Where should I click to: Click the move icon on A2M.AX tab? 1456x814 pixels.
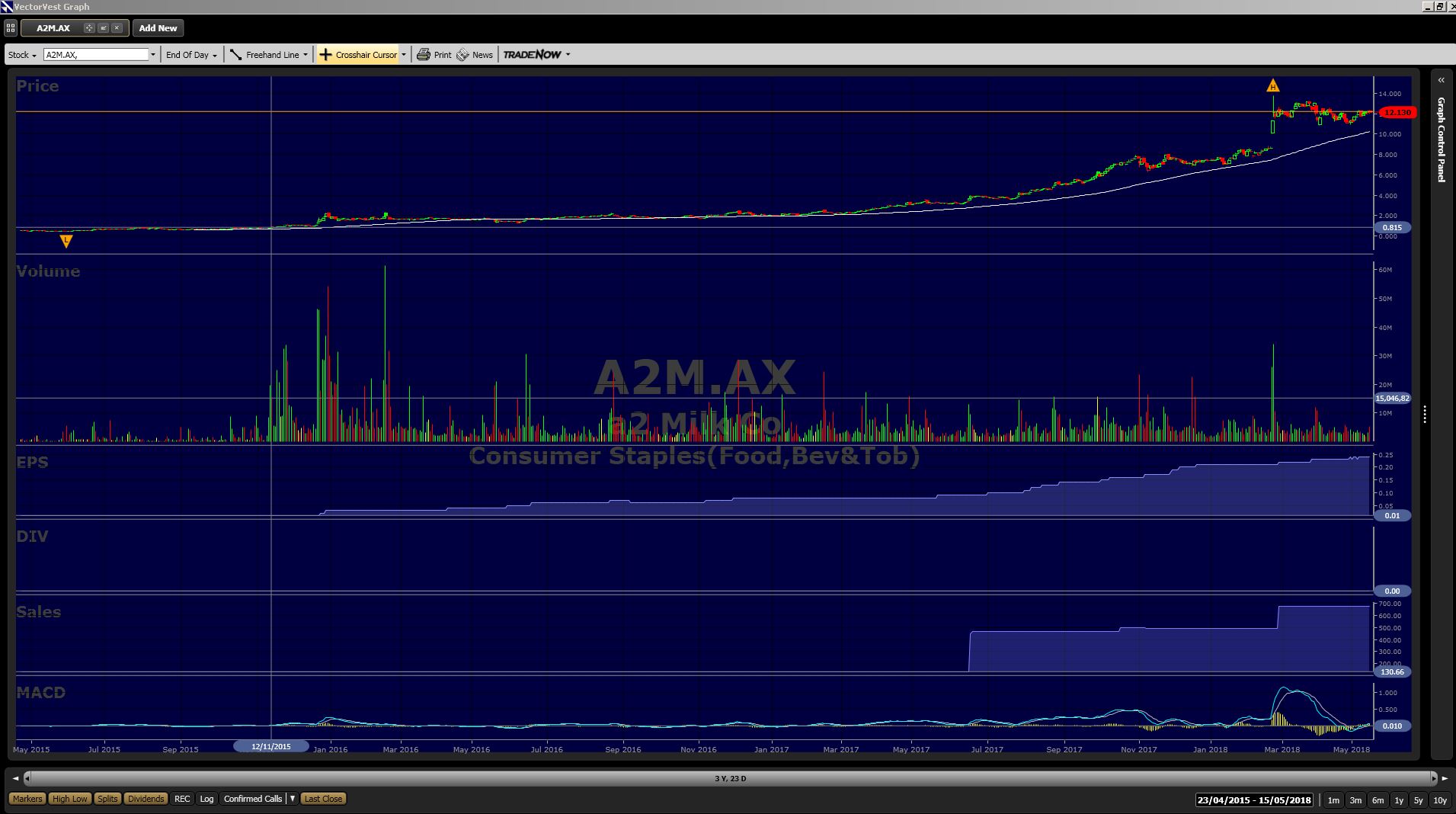pos(89,28)
